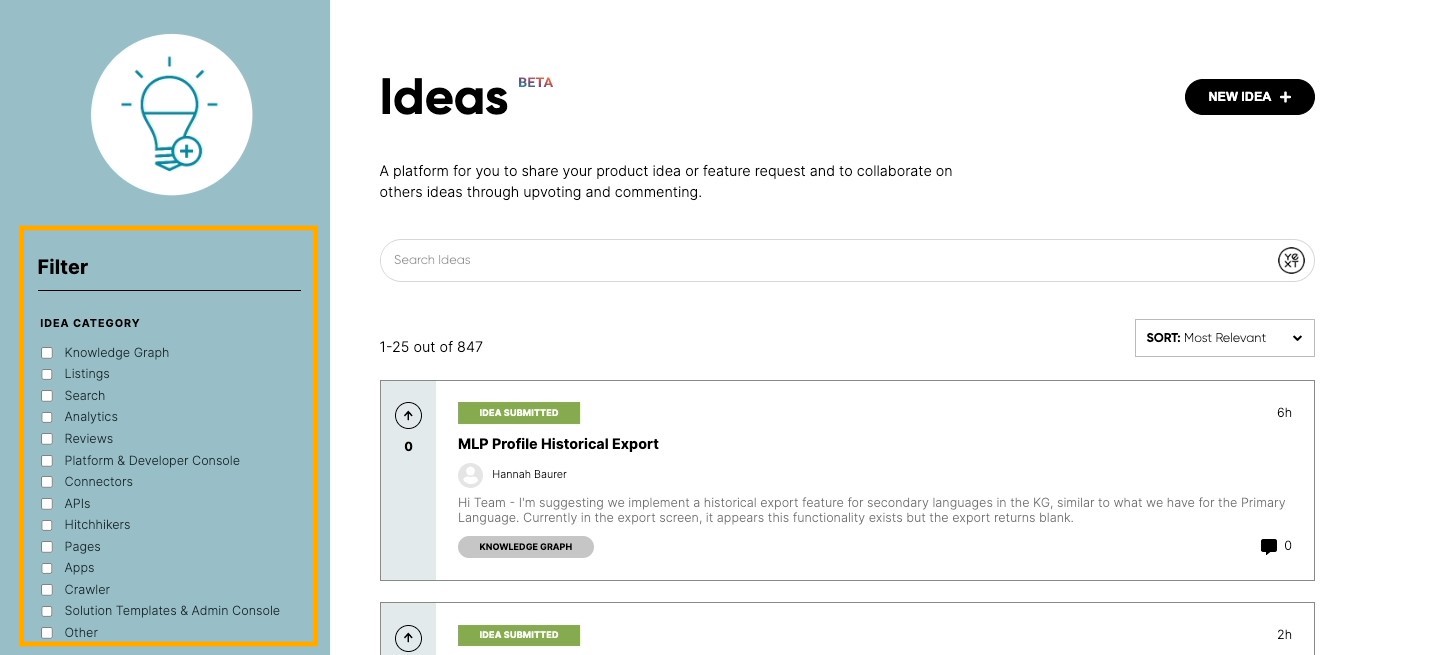The image size is (1448, 655).
Task: Click the New Idea button
Action: click(1249, 97)
